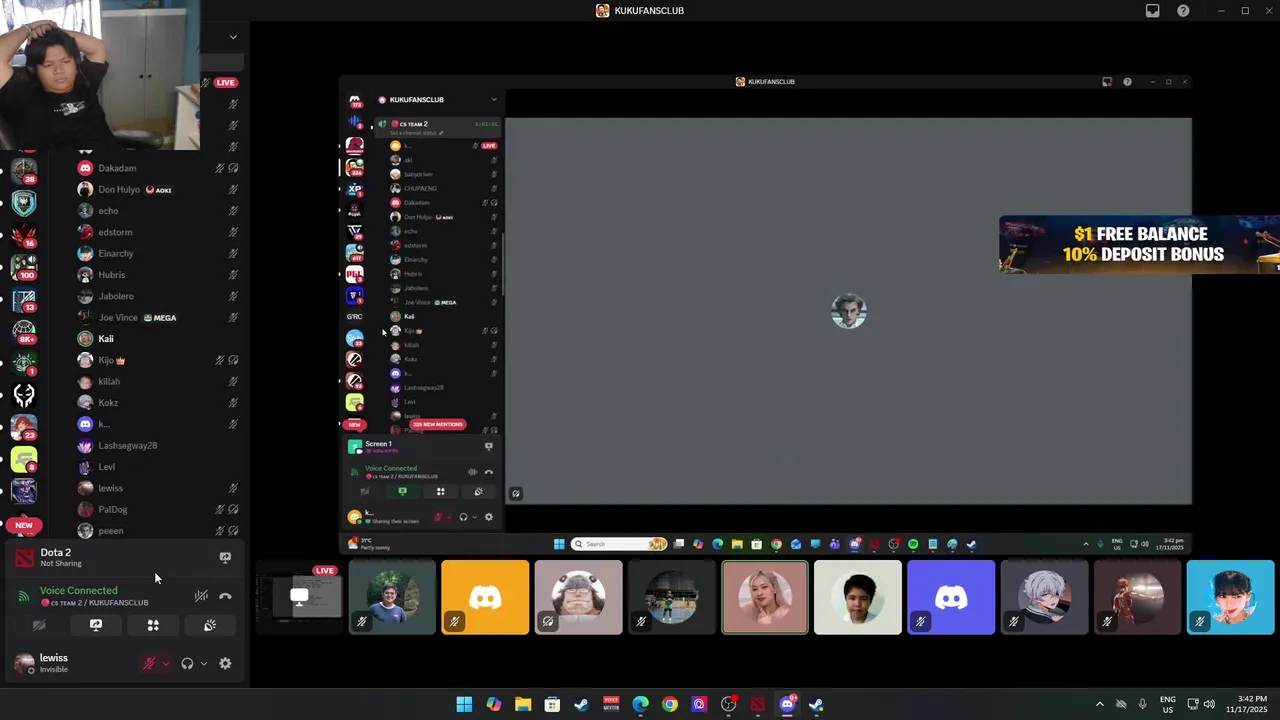Open microphone input options dropdown

click(165, 663)
